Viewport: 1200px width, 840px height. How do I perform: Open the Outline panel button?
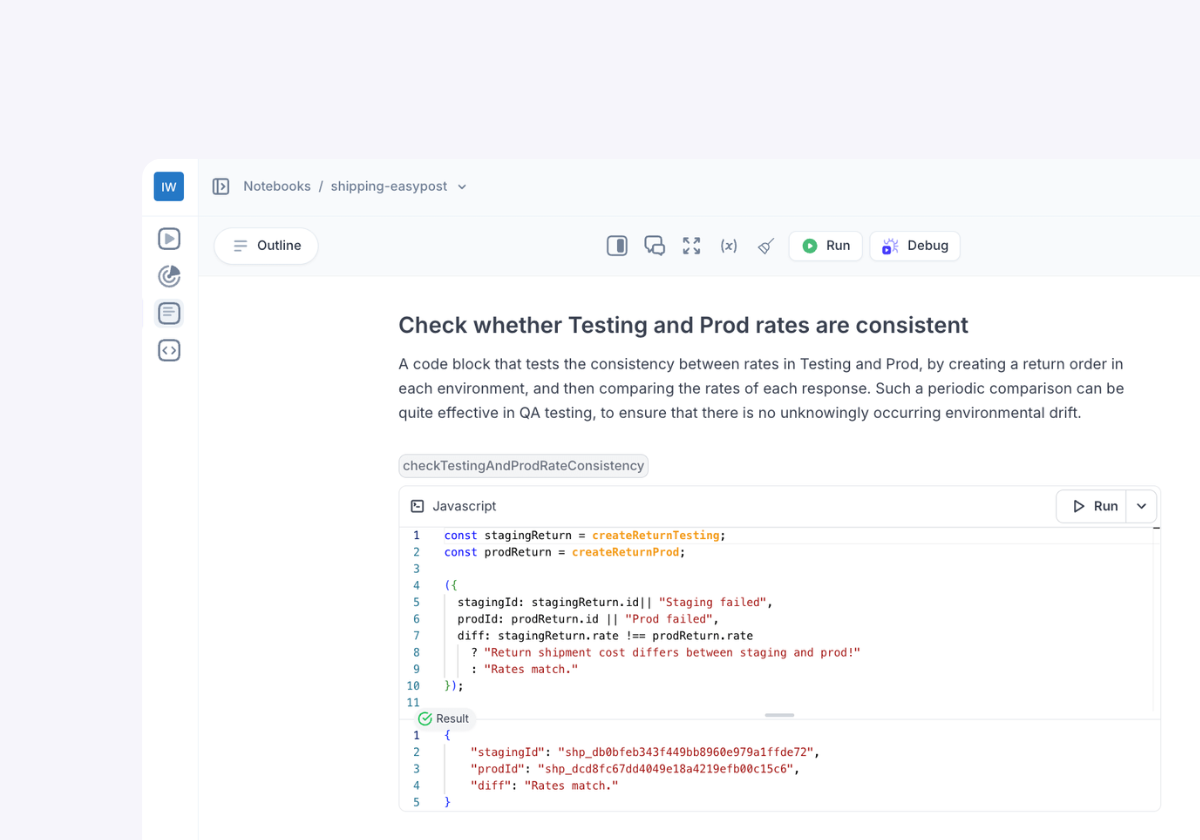pos(266,246)
